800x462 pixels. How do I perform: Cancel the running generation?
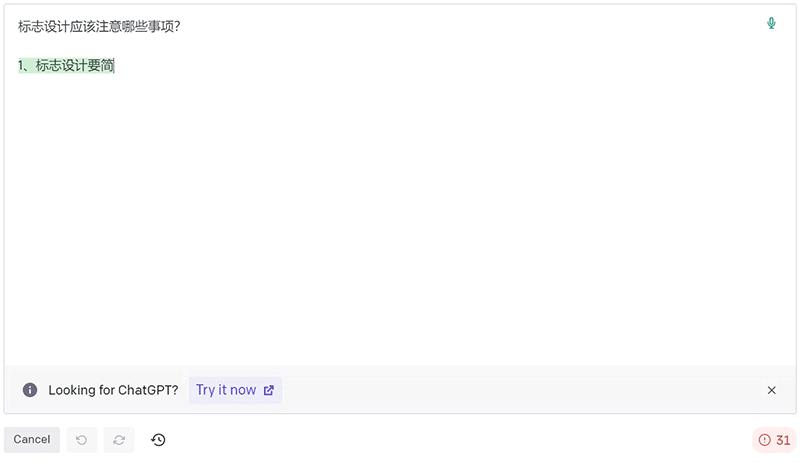coord(32,440)
